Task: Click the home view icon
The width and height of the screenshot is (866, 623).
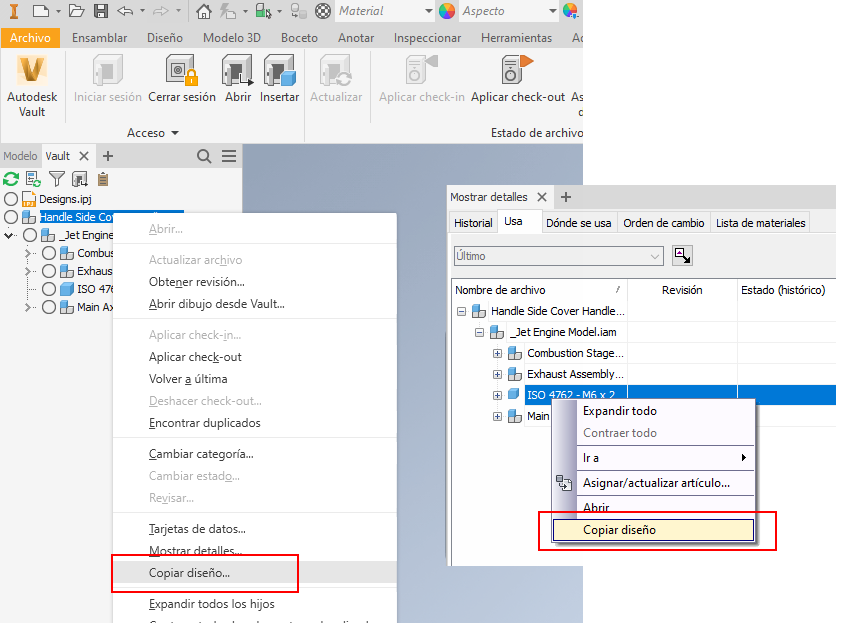Action: [x=204, y=10]
